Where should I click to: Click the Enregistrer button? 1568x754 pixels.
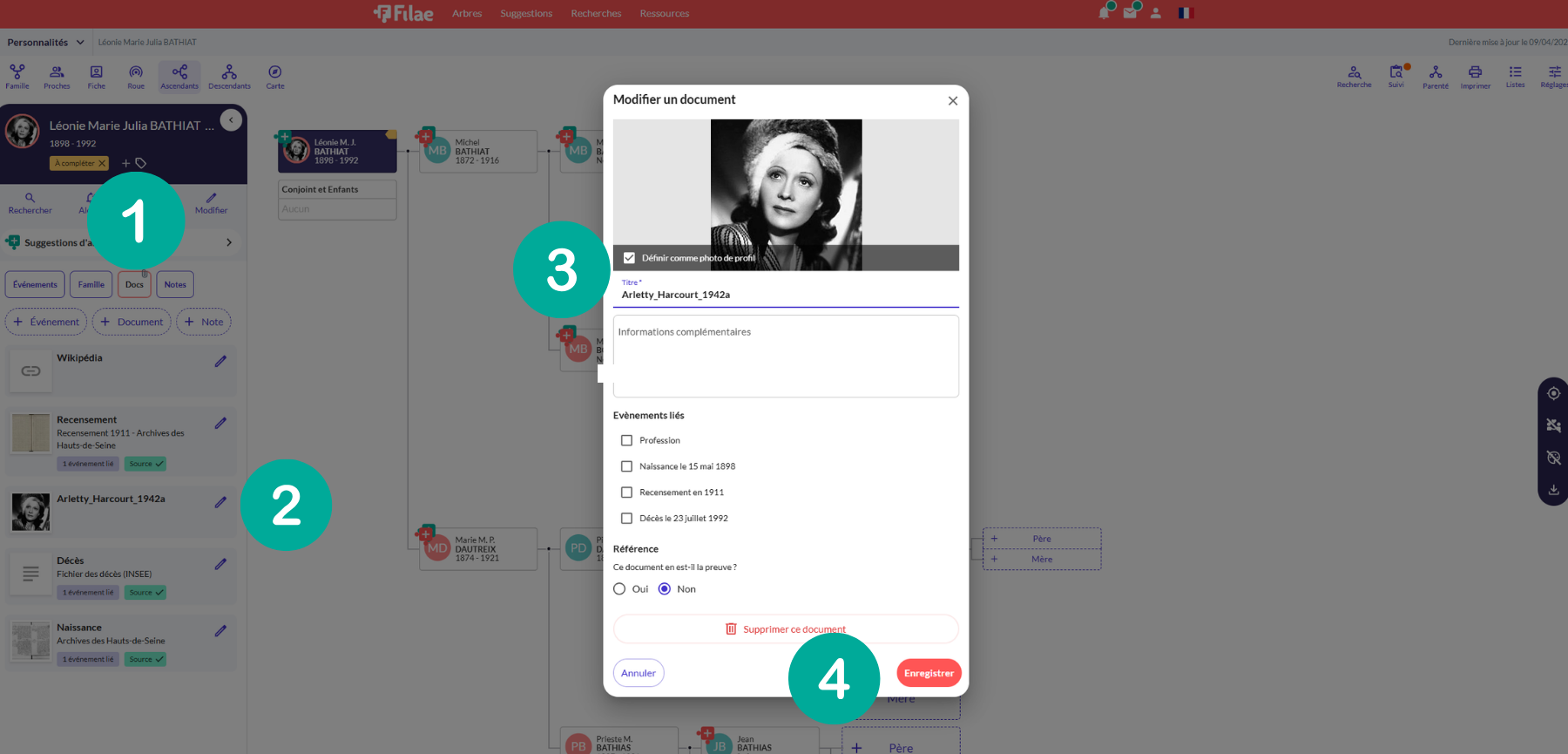pos(929,673)
